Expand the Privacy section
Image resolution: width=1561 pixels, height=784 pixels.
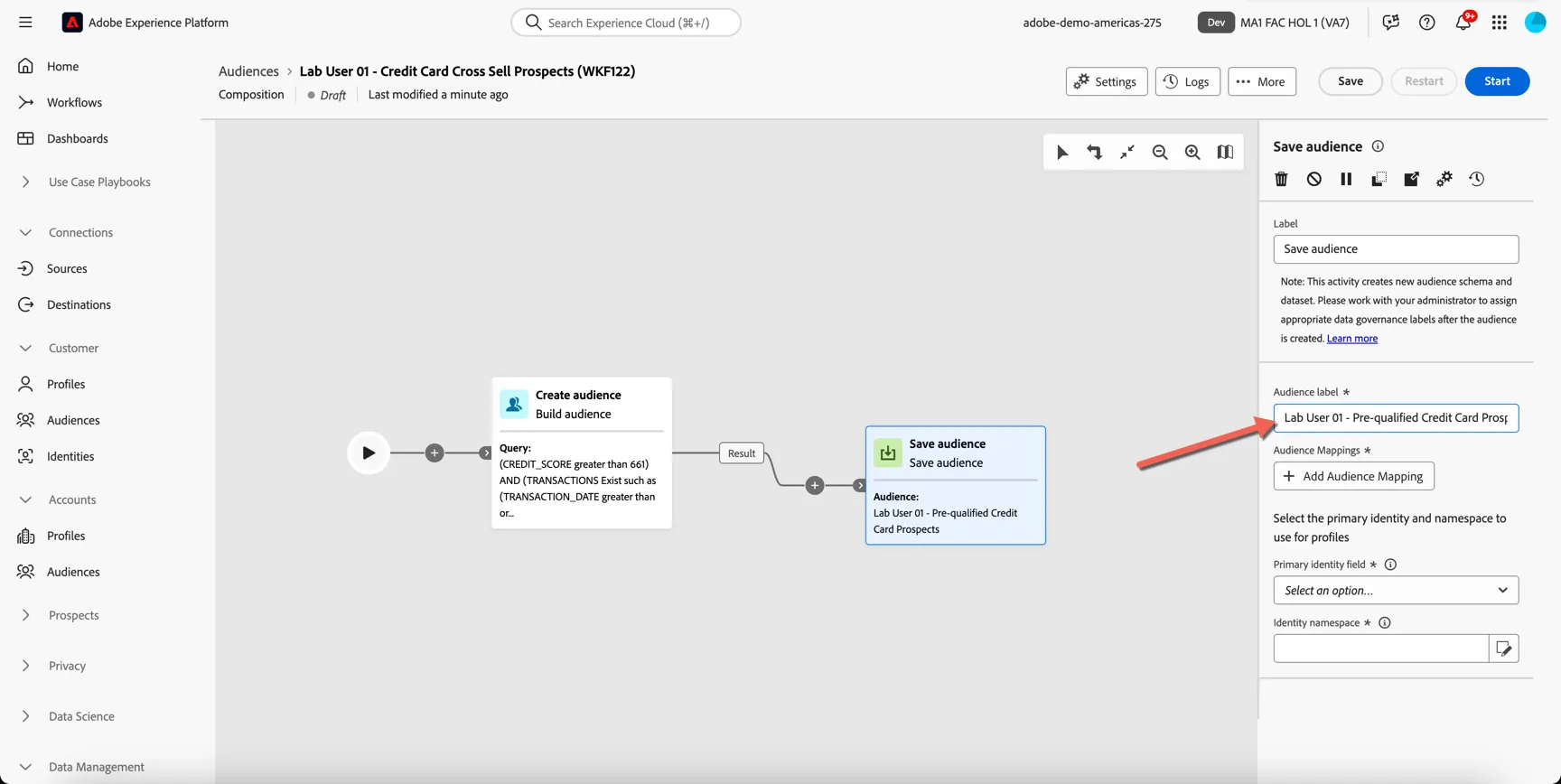pyautogui.click(x=25, y=666)
